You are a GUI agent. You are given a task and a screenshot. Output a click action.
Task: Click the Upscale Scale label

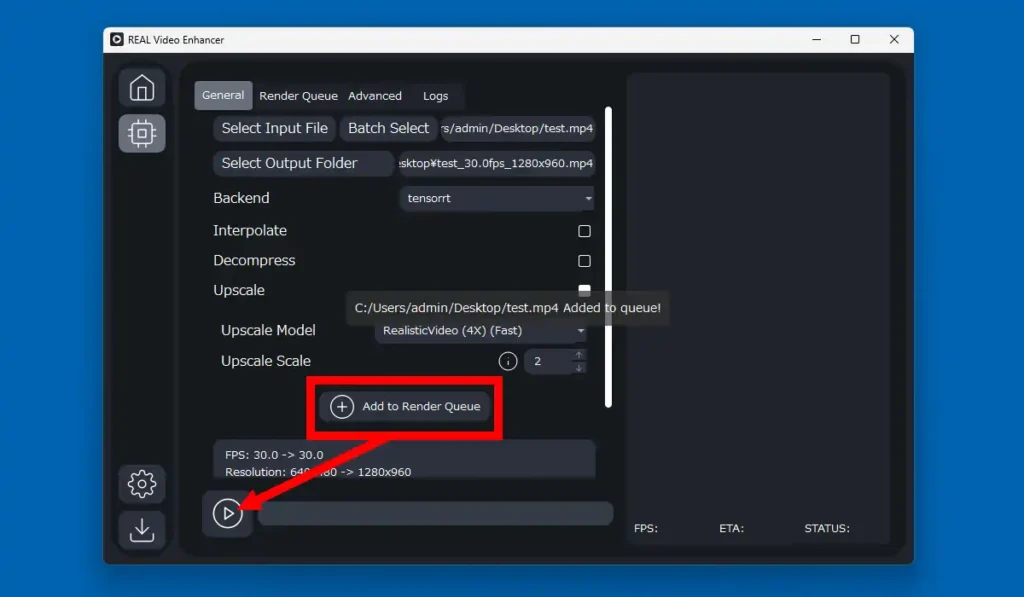coord(265,361)
